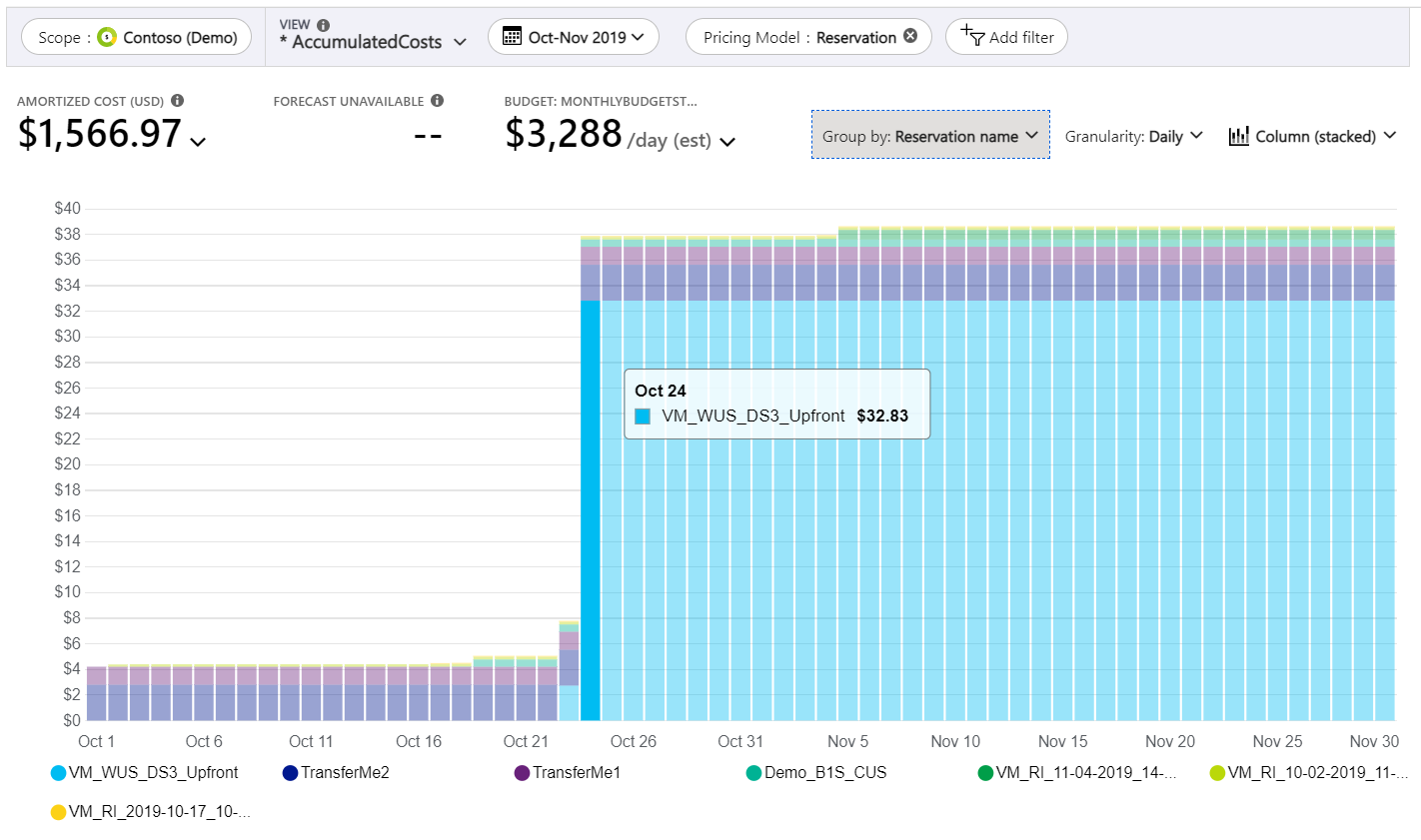Select the Scope Contoso (Demo) button
The height and width of the screenshot is (840, 1421).
click(137, 37)
